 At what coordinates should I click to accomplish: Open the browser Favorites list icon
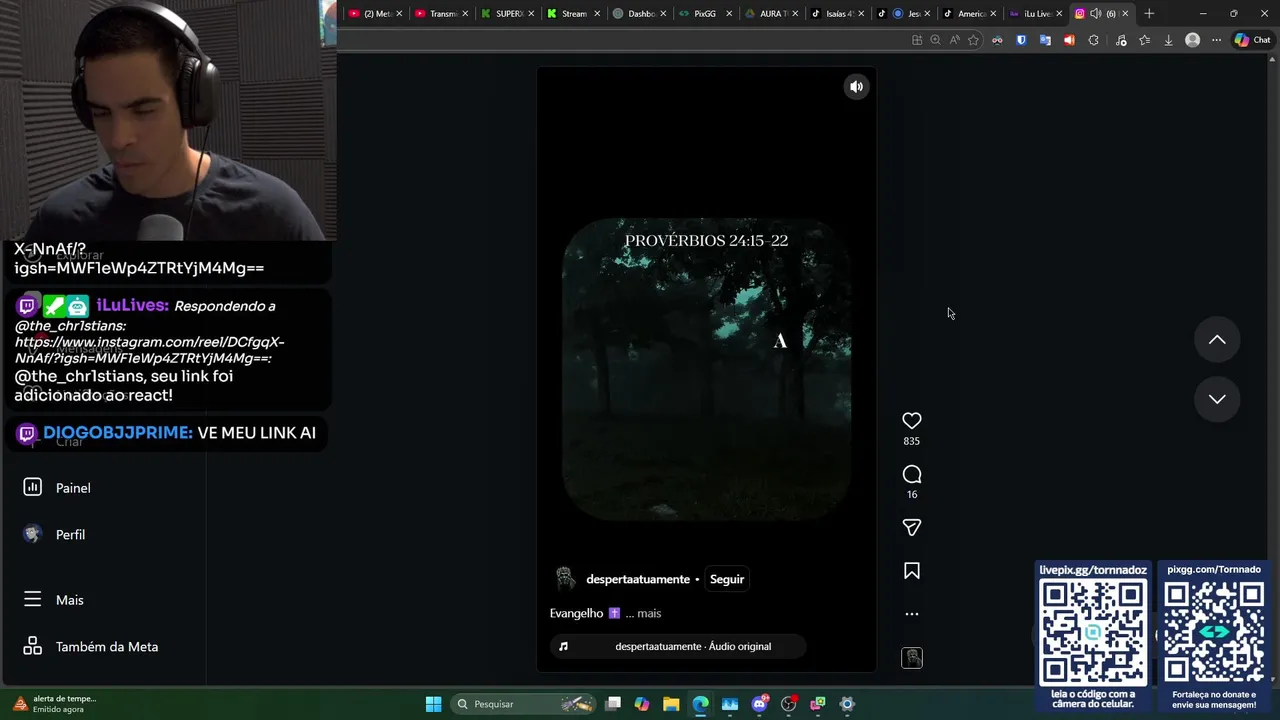(1144, 40)
